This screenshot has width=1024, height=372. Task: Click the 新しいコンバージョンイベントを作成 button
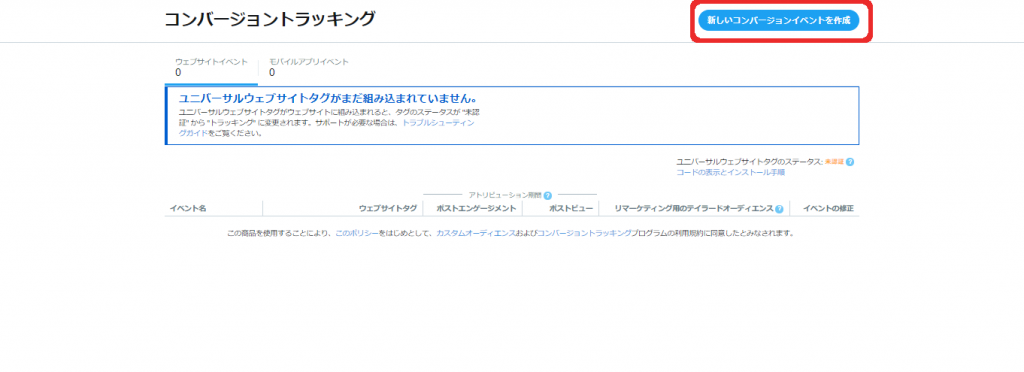coord(778,20)
